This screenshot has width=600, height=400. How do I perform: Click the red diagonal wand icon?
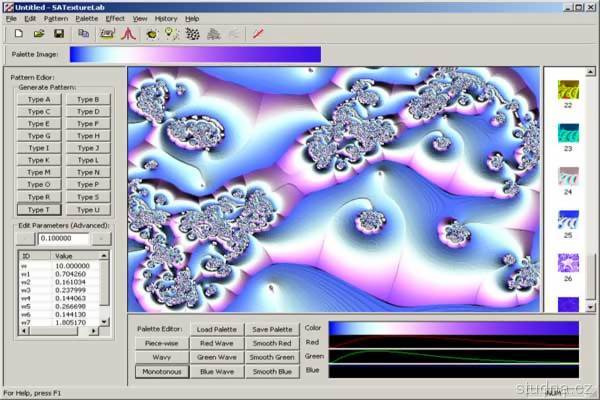258,33
